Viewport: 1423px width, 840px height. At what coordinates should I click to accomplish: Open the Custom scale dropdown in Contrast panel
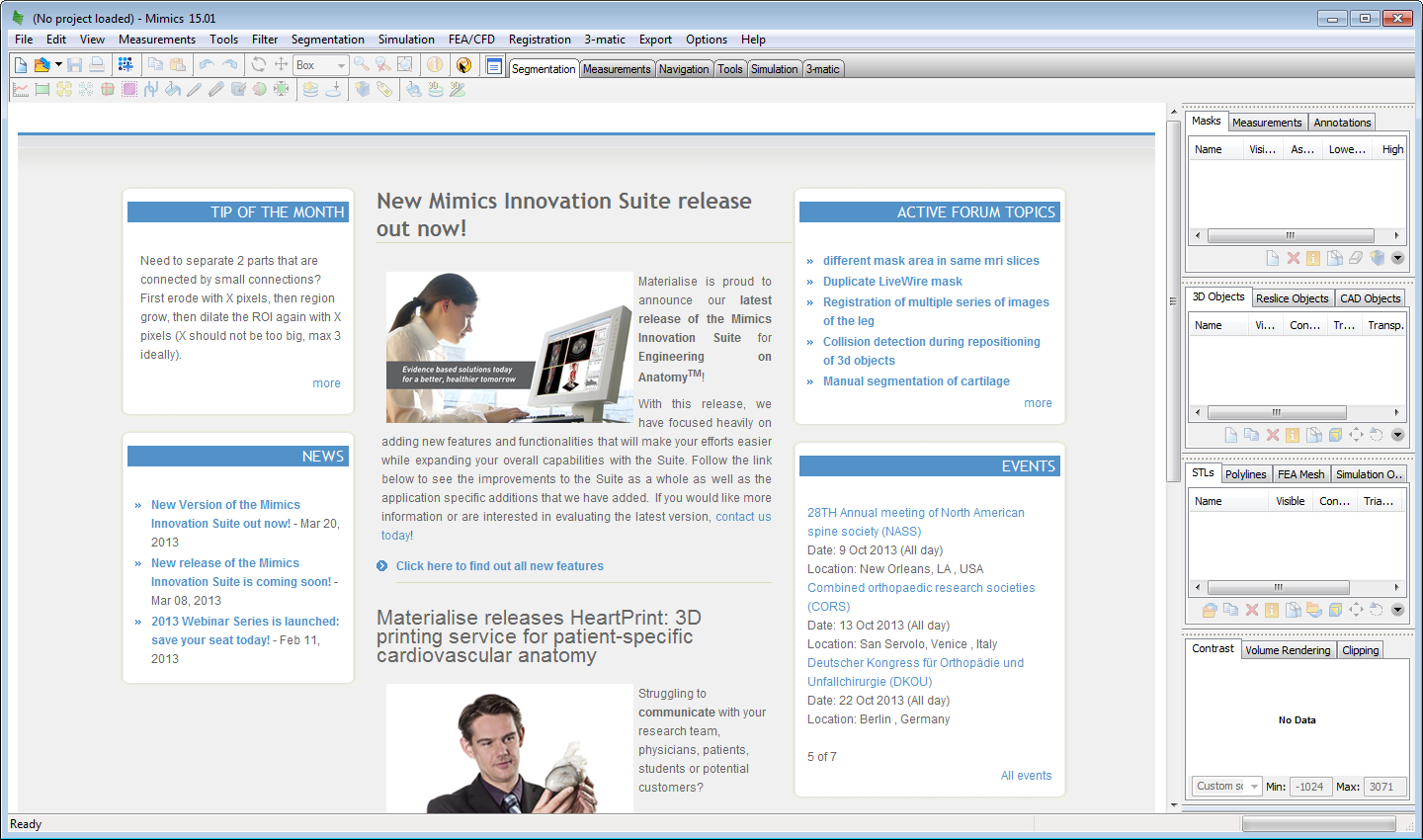tap(1226, 787)
